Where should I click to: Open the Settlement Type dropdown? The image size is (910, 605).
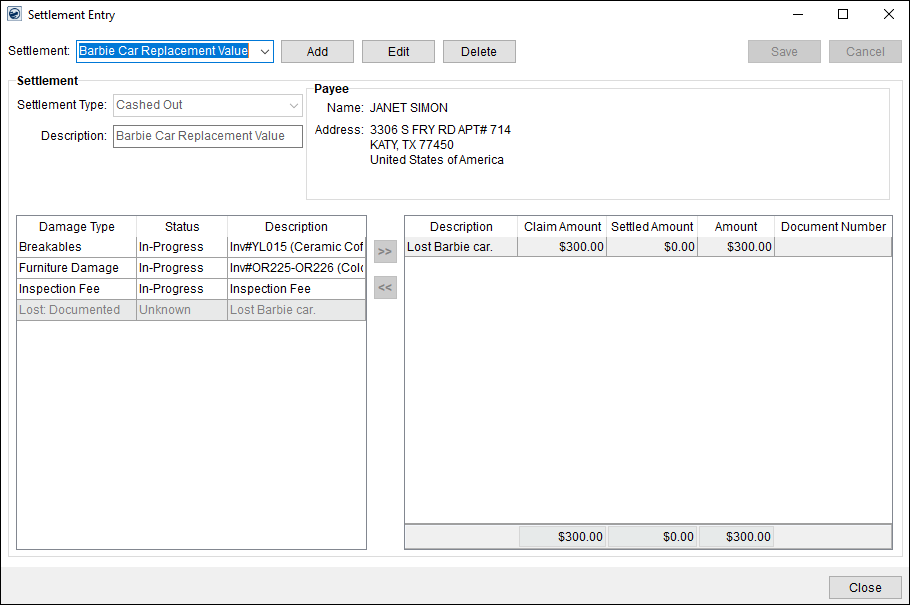pos(294,105)
